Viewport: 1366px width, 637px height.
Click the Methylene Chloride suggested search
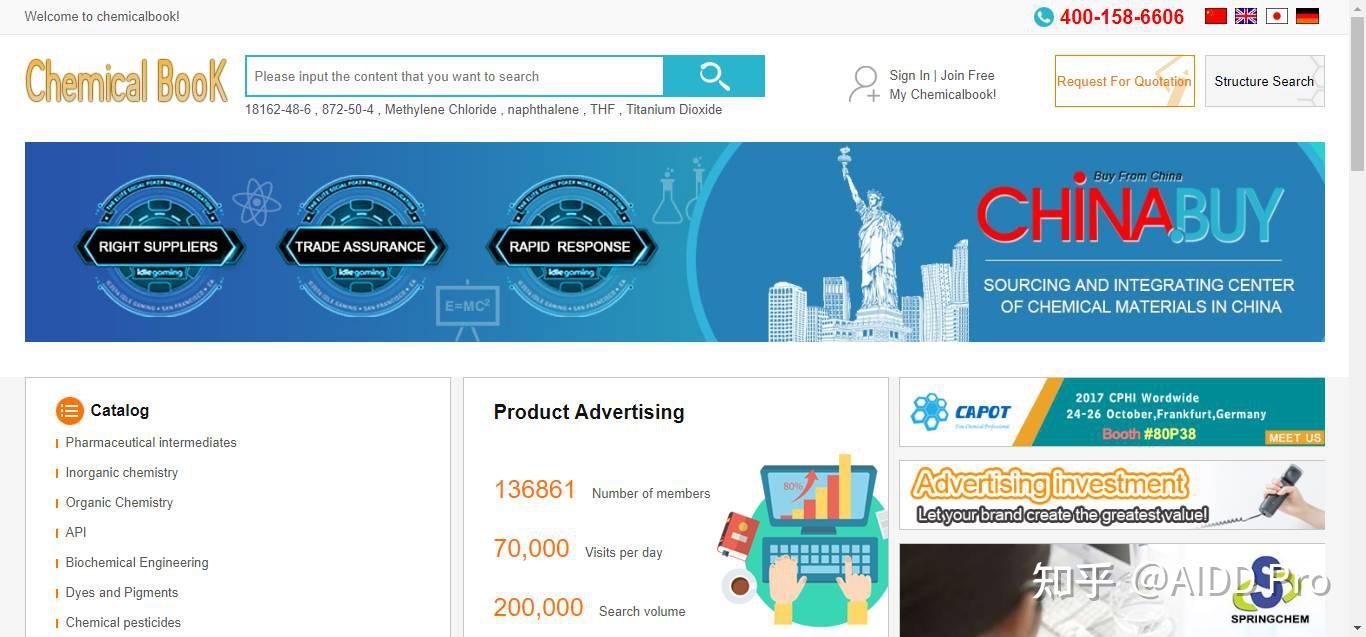click(x=440, y=109)
